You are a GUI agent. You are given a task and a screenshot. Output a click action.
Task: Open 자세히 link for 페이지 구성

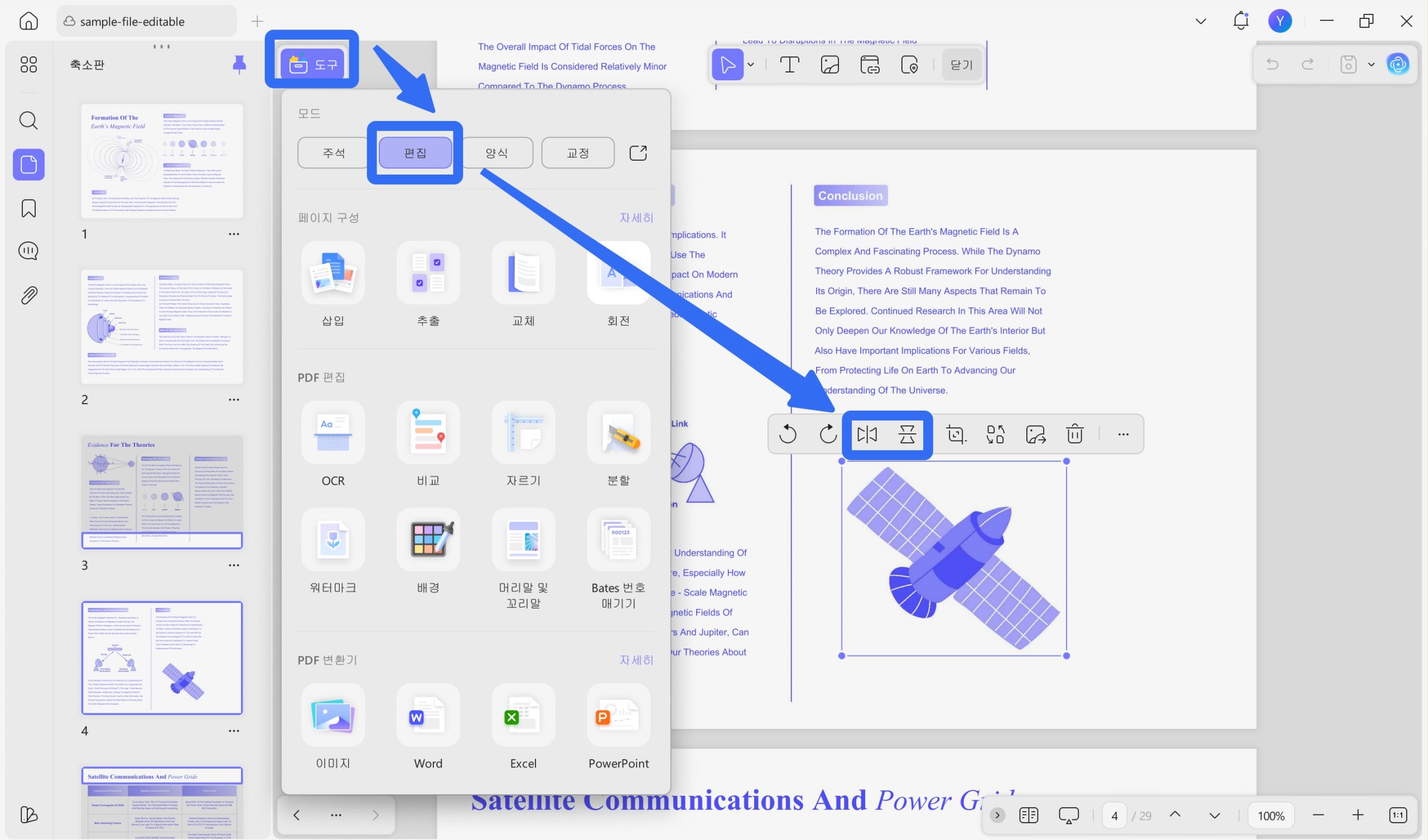[636, 218]
